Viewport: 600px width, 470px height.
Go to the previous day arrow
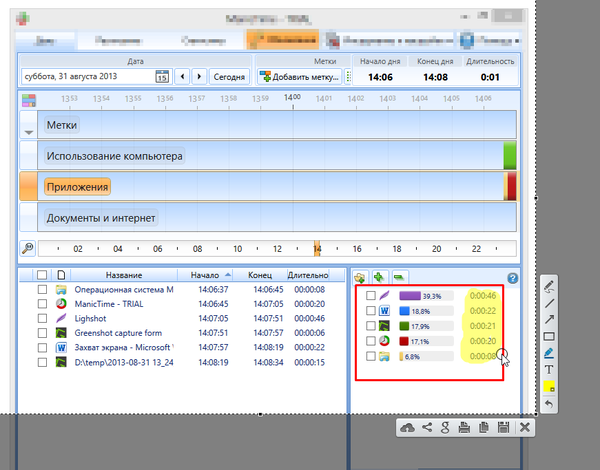pyautogui.click(x=183, y=77)
